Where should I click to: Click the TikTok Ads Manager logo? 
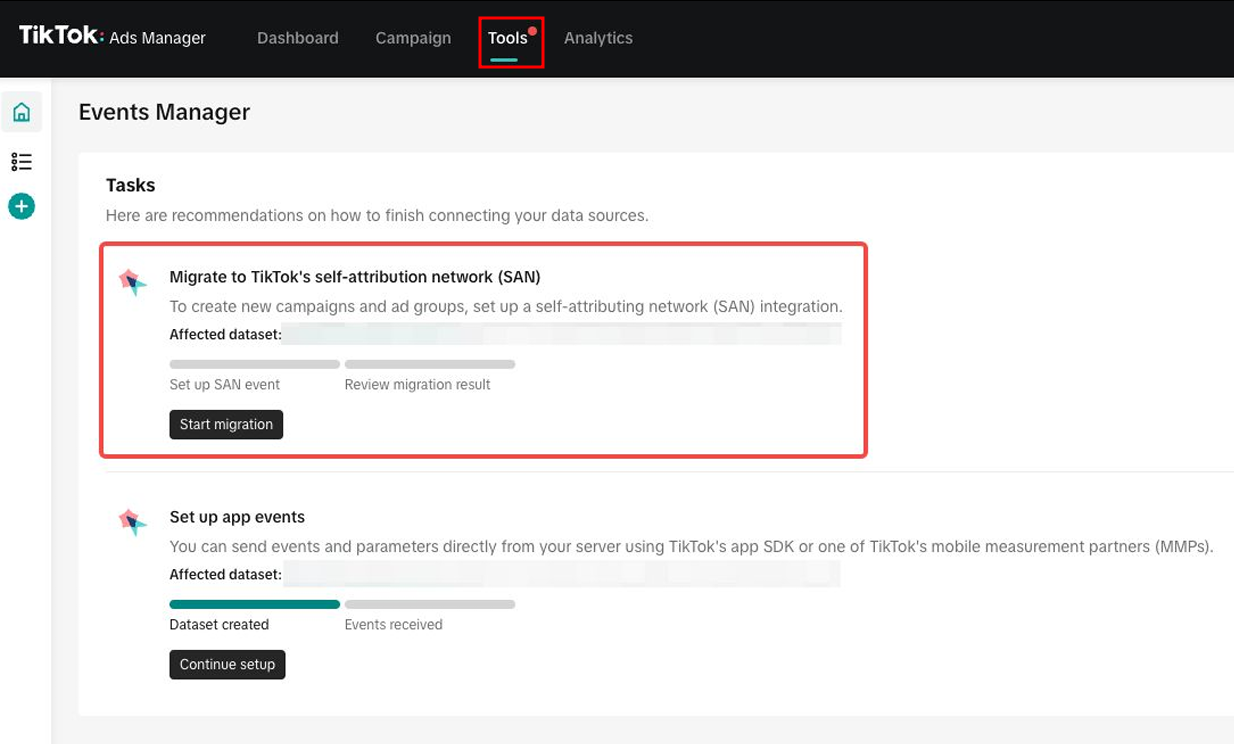point(112,37)
